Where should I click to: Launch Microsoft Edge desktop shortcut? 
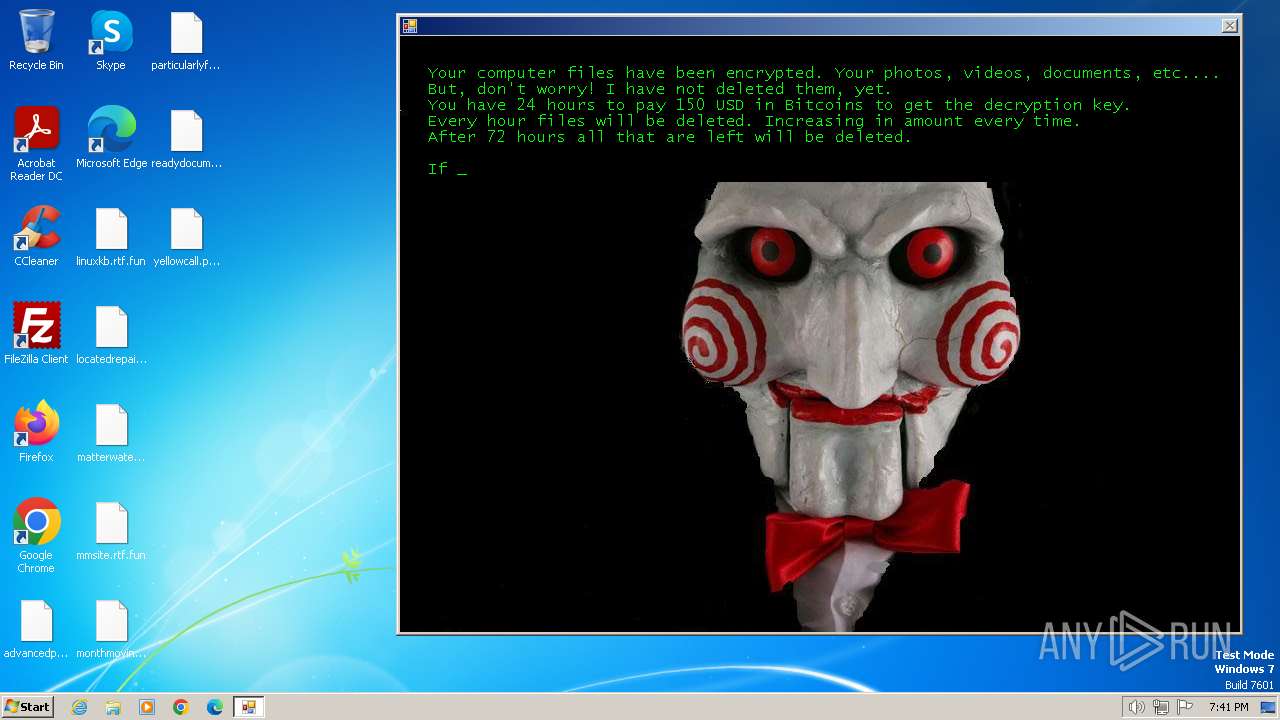[x=111, y=138]
